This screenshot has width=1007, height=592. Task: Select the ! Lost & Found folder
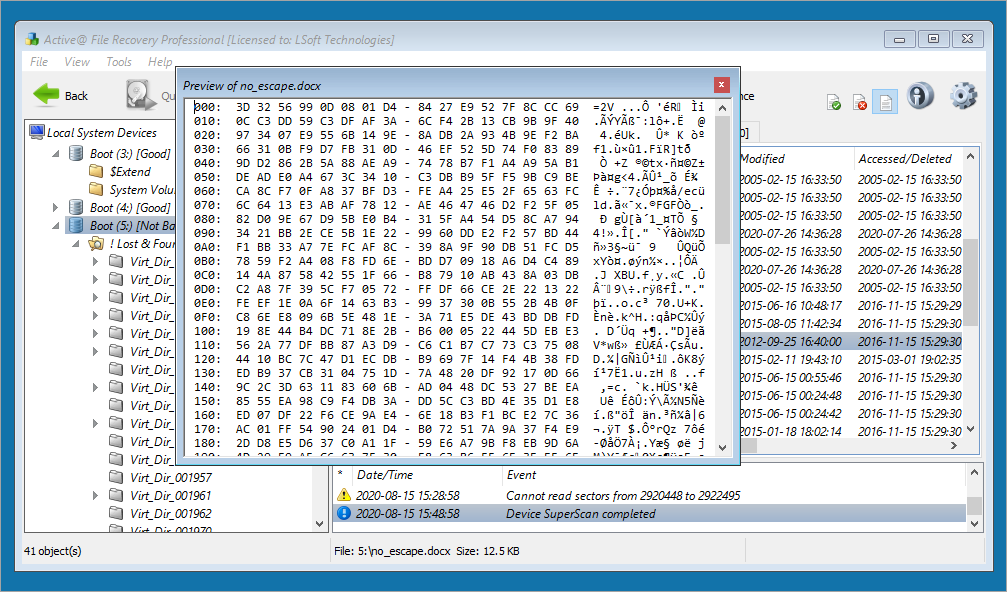[x=142, y=243]
